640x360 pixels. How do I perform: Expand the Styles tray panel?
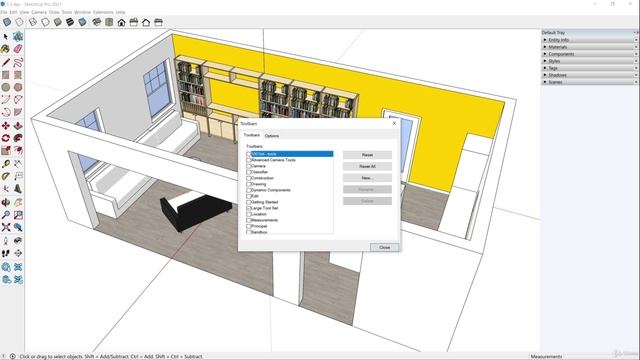tap(590, 61)
